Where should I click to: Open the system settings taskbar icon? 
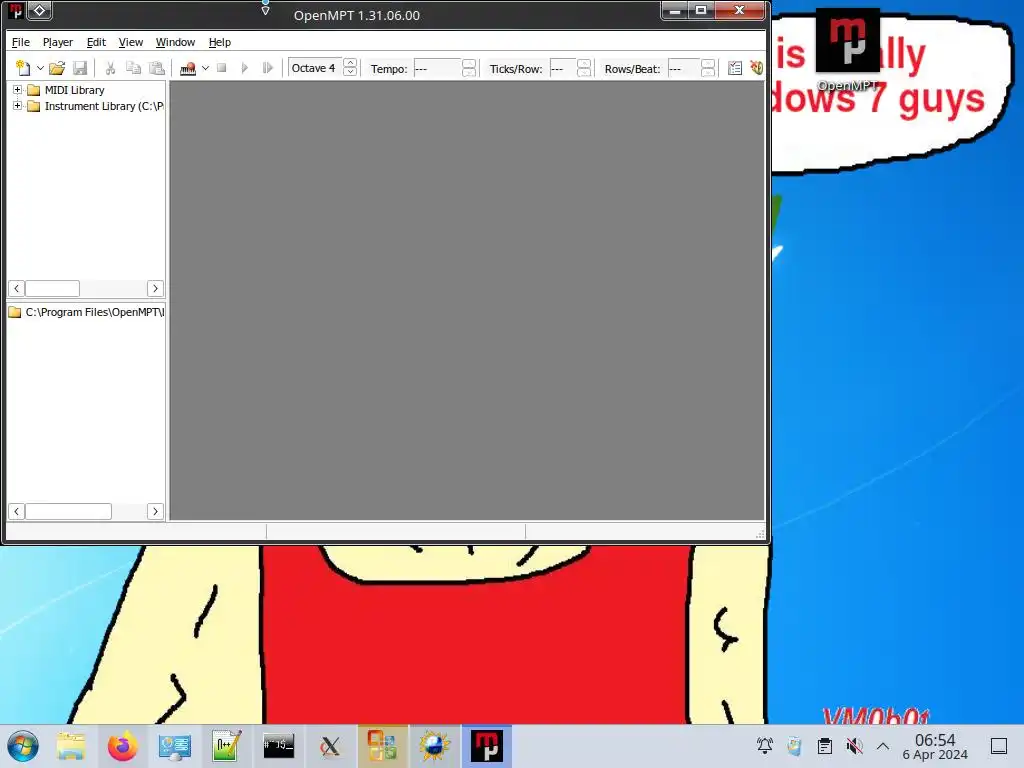(x=174, y=746)
